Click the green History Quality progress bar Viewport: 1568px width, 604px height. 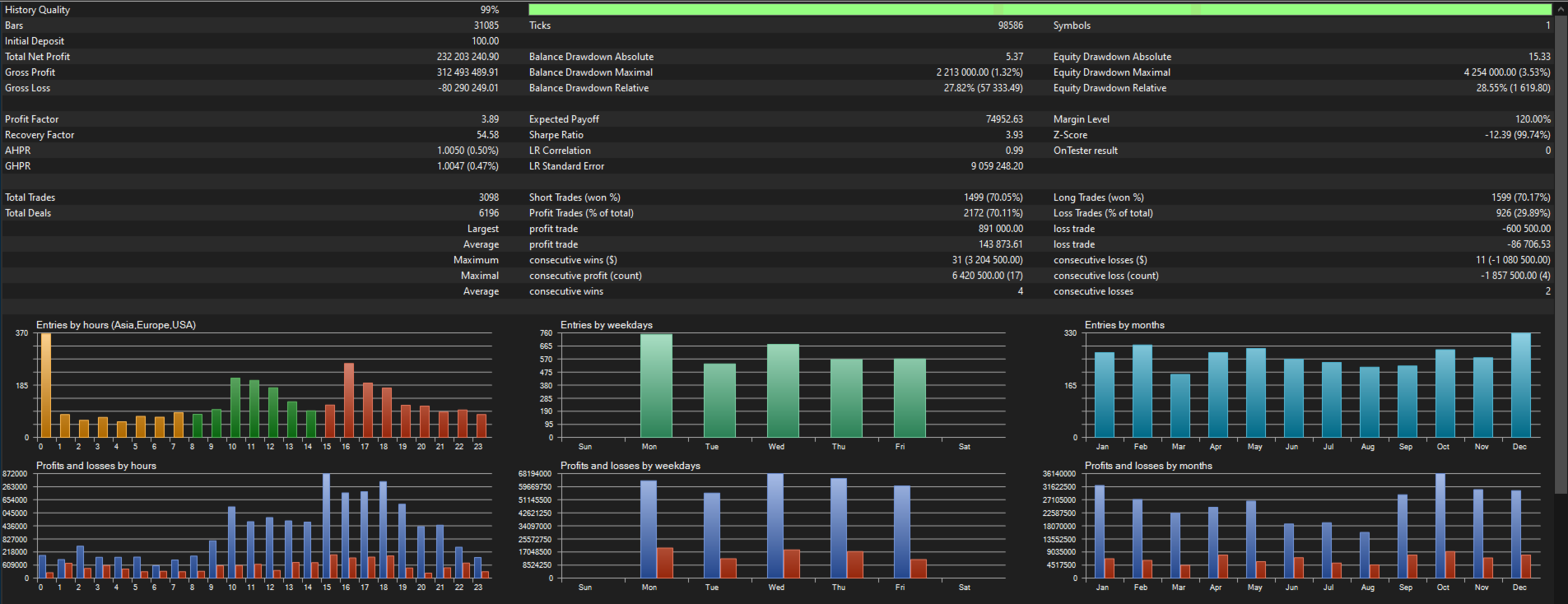pos(1040,10)
